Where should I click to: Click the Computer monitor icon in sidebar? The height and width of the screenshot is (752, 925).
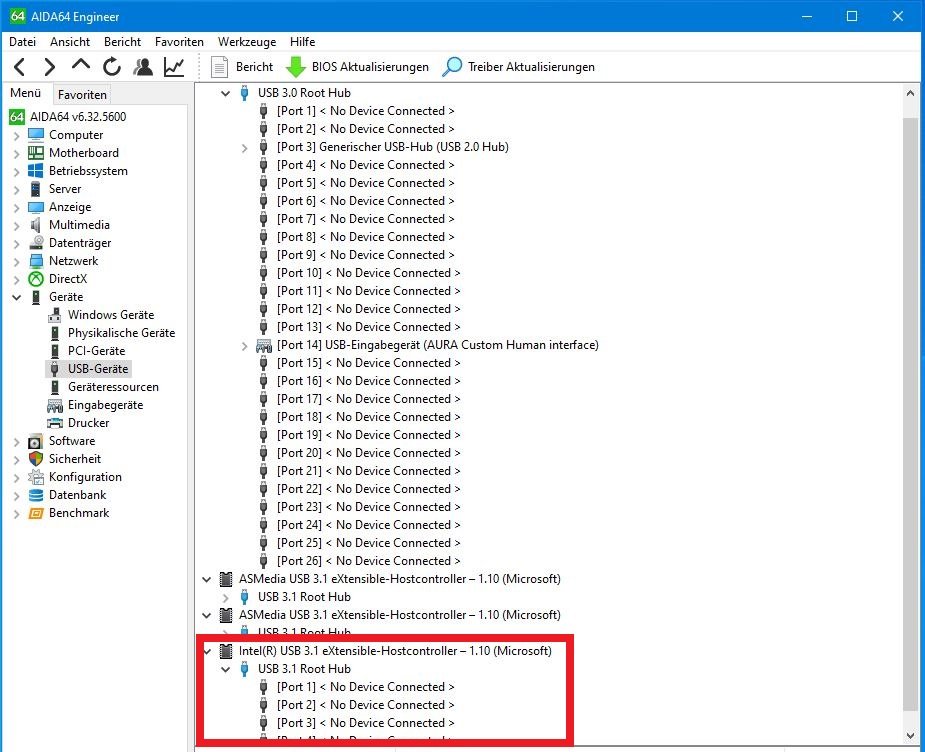(x=36, y=134)
